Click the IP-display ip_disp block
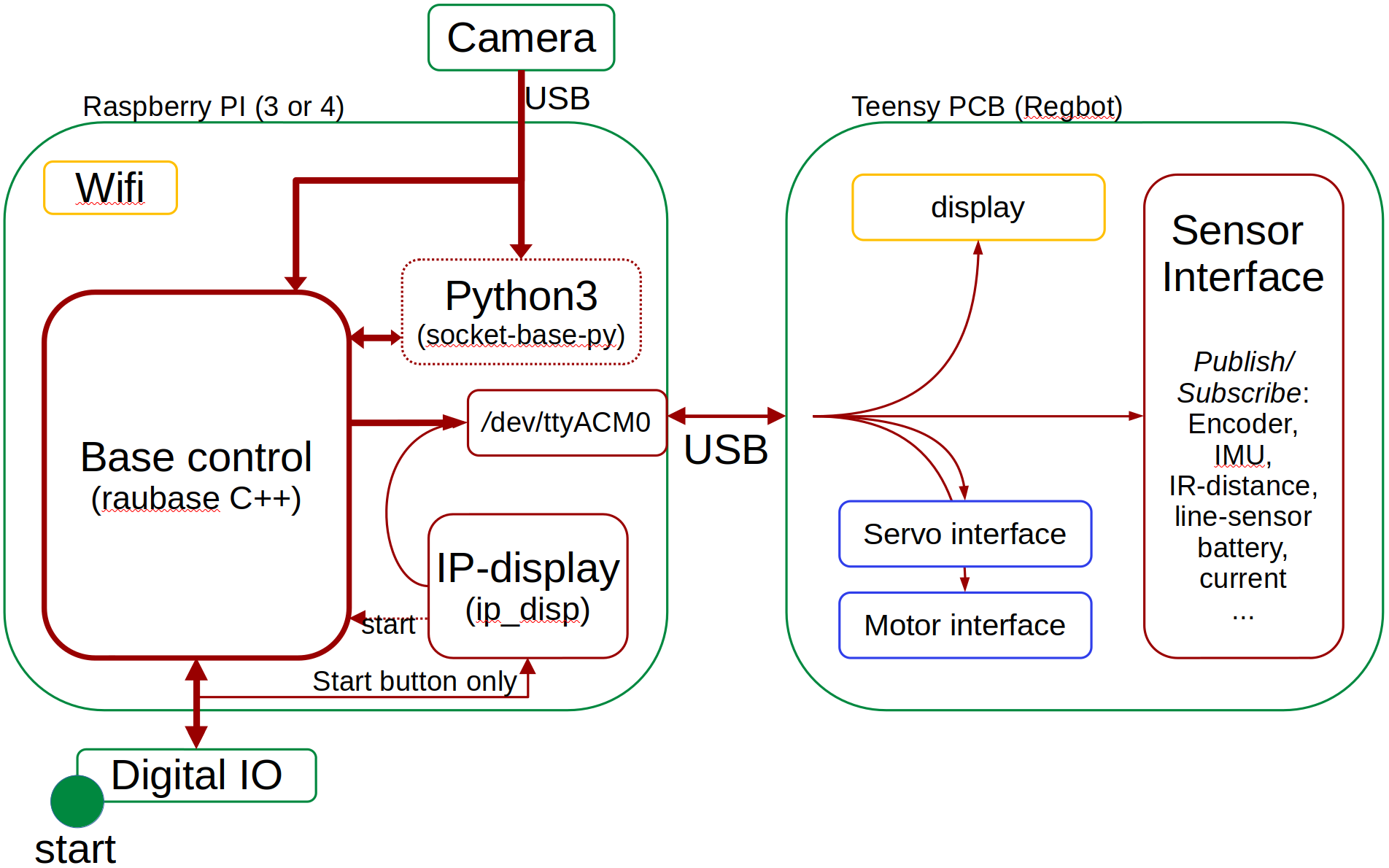The width and height of the screenshot is (1389, 868). pyautogui.click(x=527, y=586)
